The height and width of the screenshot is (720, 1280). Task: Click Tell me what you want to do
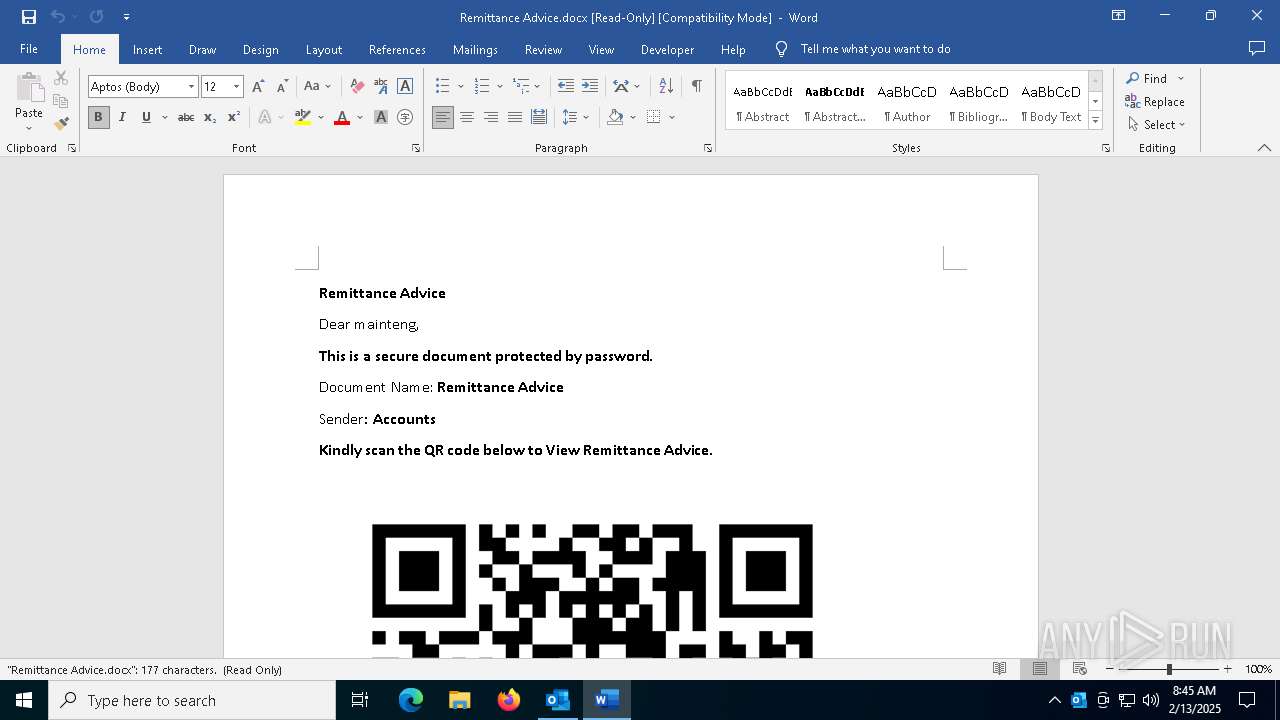pyautogui.click(x=875, y=49)
